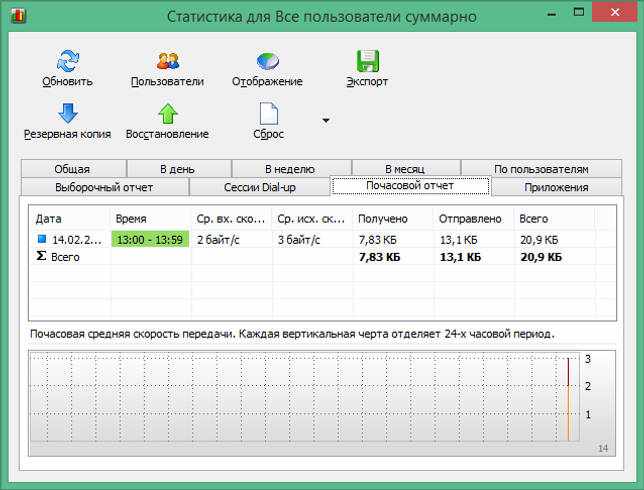Image resolution: width=644 pixels, height=490 pixels.
Task: Click the non-bold 20,9 КБ total cell
Action: (x=539, y=240)
